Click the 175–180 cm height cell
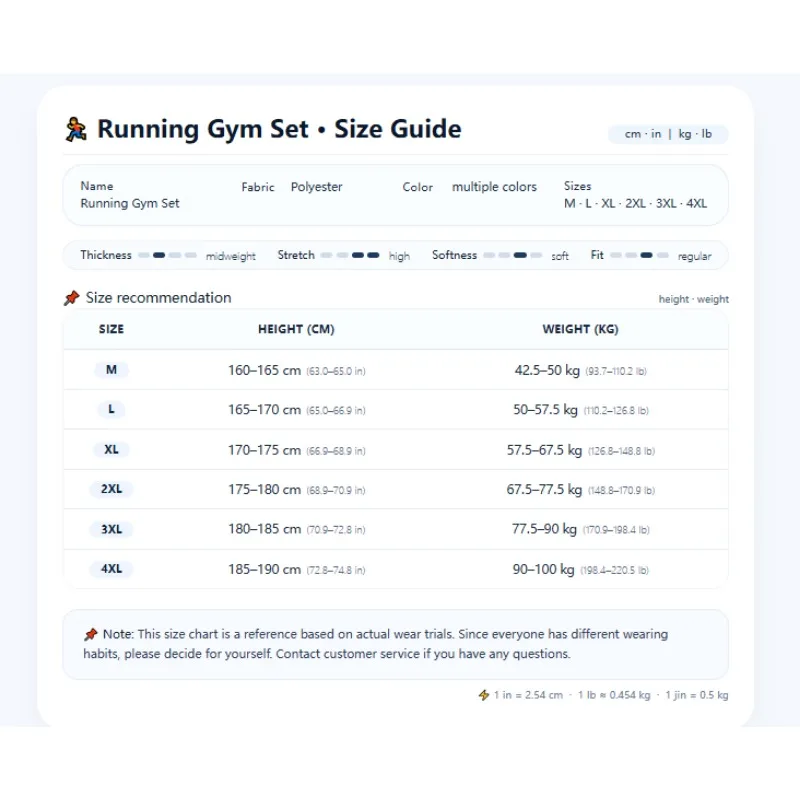This screenshot has height=800, width=800. [296, 489]
